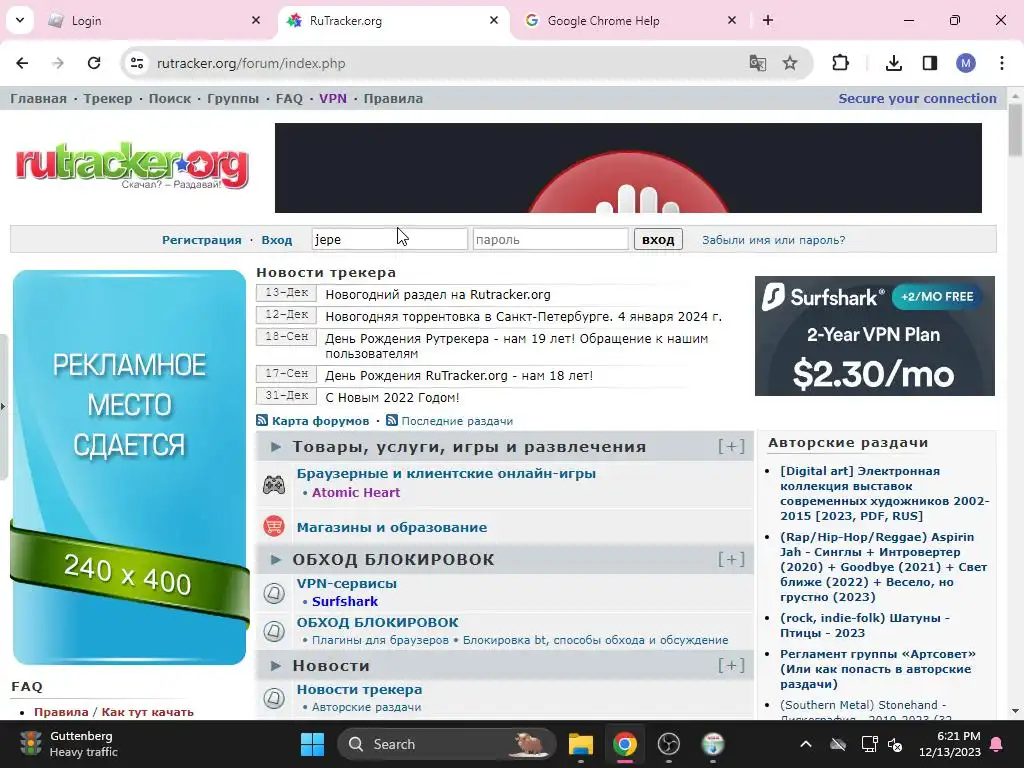Click the вход login button
Screen dimensions: 1024x768
coord(658,239)
